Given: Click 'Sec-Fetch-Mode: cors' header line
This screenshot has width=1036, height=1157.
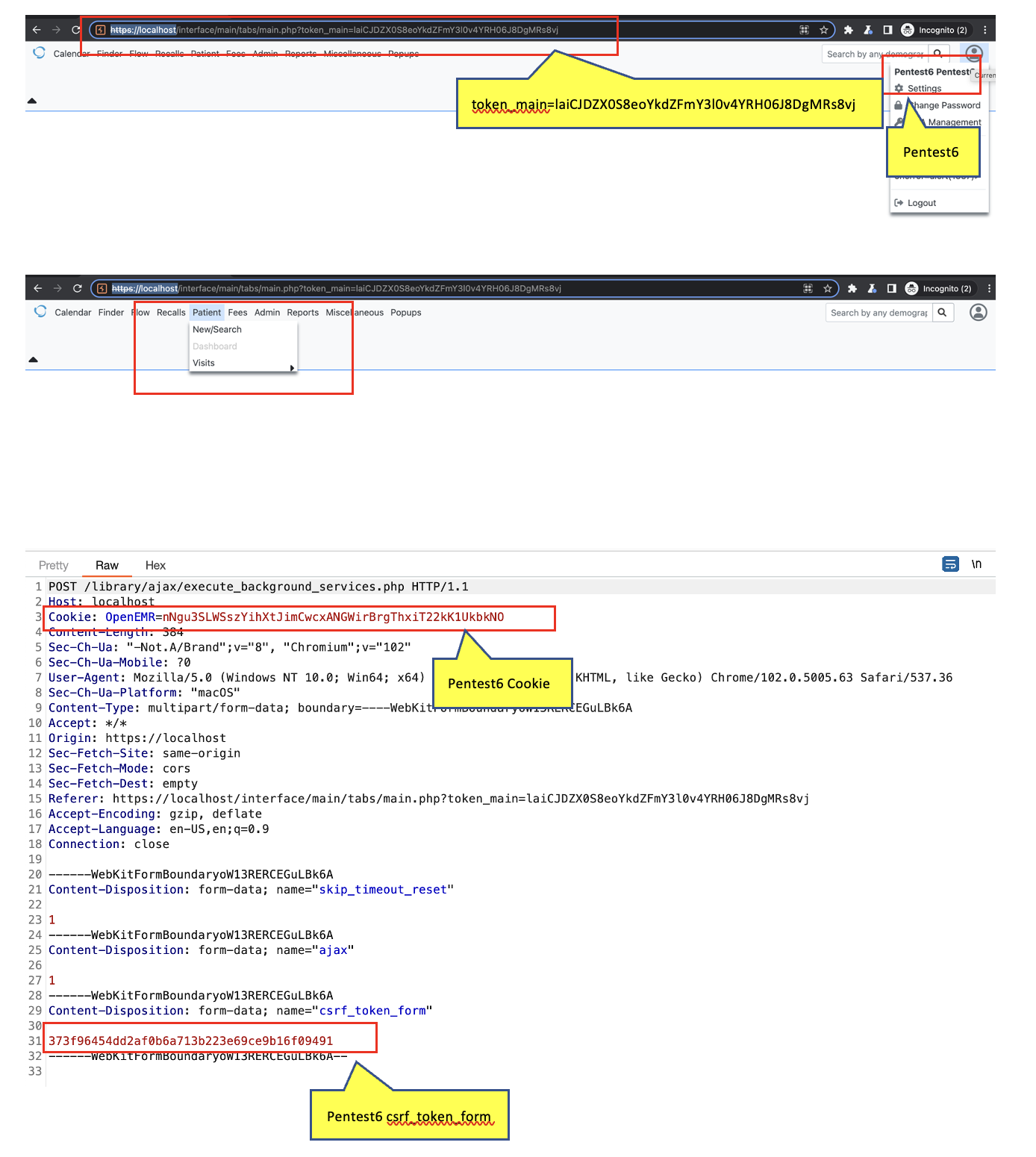Looking at the screenshot, I should [x=119, y=769].
